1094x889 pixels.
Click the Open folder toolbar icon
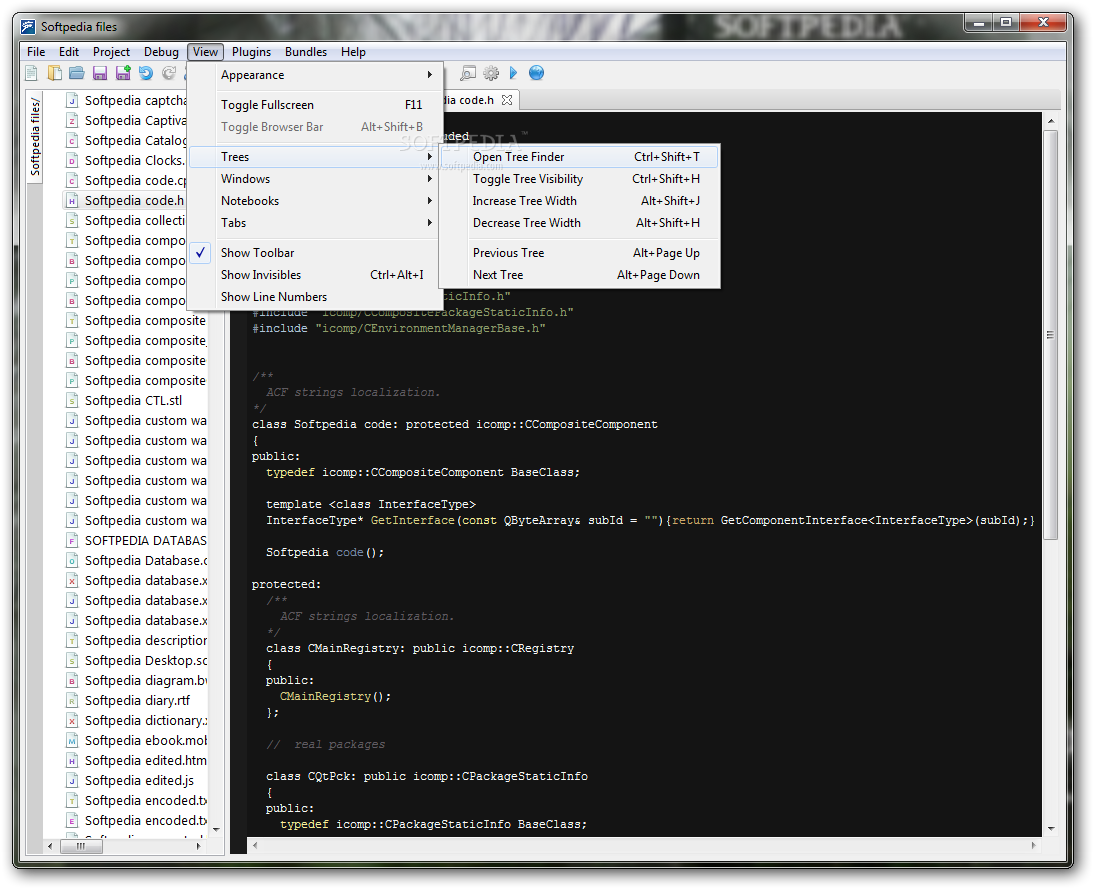coord(77,73)
